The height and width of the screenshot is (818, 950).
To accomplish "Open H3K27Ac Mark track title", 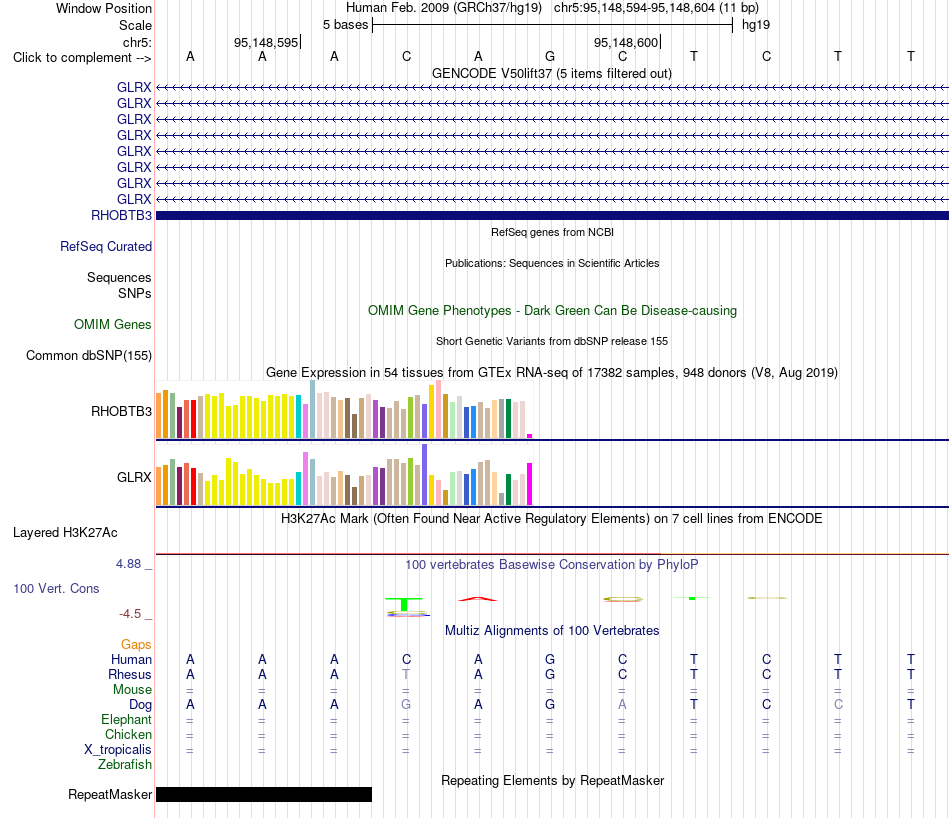I will click(x=552, y=519).
